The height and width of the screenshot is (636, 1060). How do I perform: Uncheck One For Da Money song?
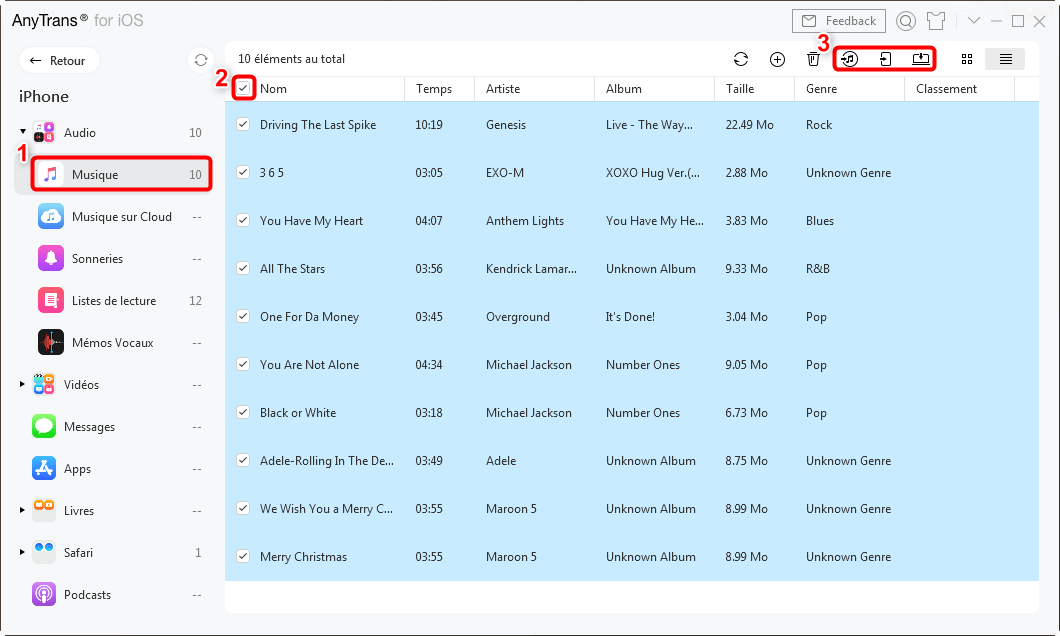pos(243,316)
